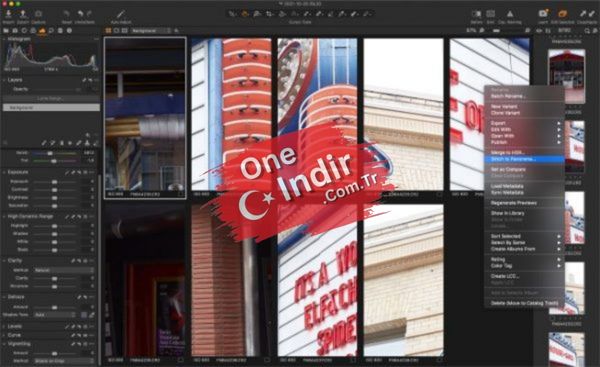This screenshot has width=600, height=367.
Task: Collapse the Clarity panel
Action: 4,261
